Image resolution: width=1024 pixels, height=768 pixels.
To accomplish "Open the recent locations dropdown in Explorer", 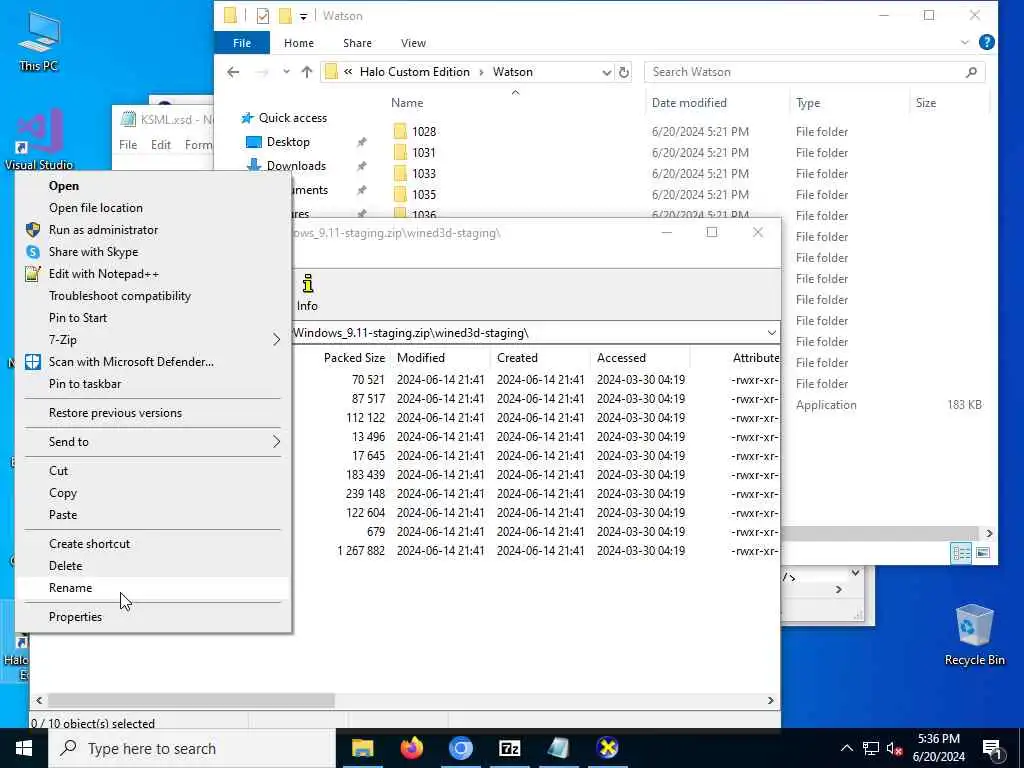I will [286, 72].
